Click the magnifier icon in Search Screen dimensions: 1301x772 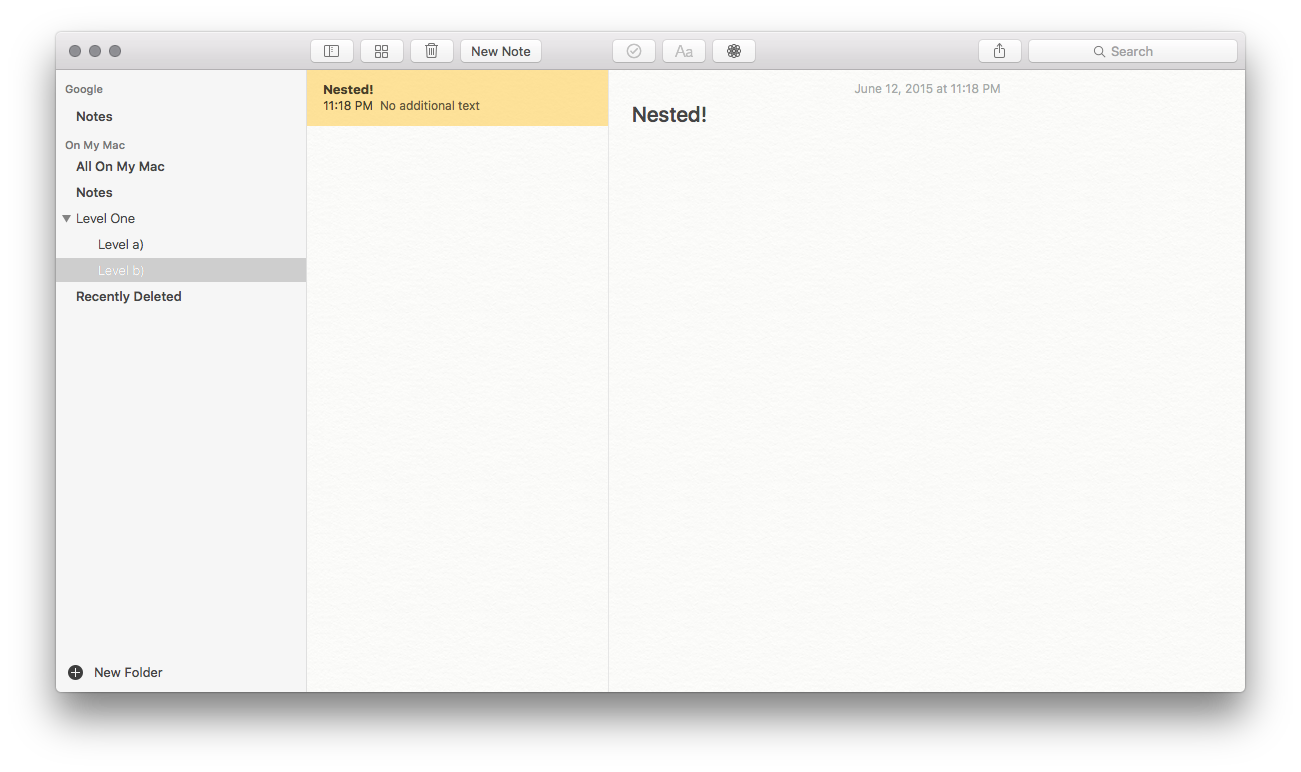1100,51
